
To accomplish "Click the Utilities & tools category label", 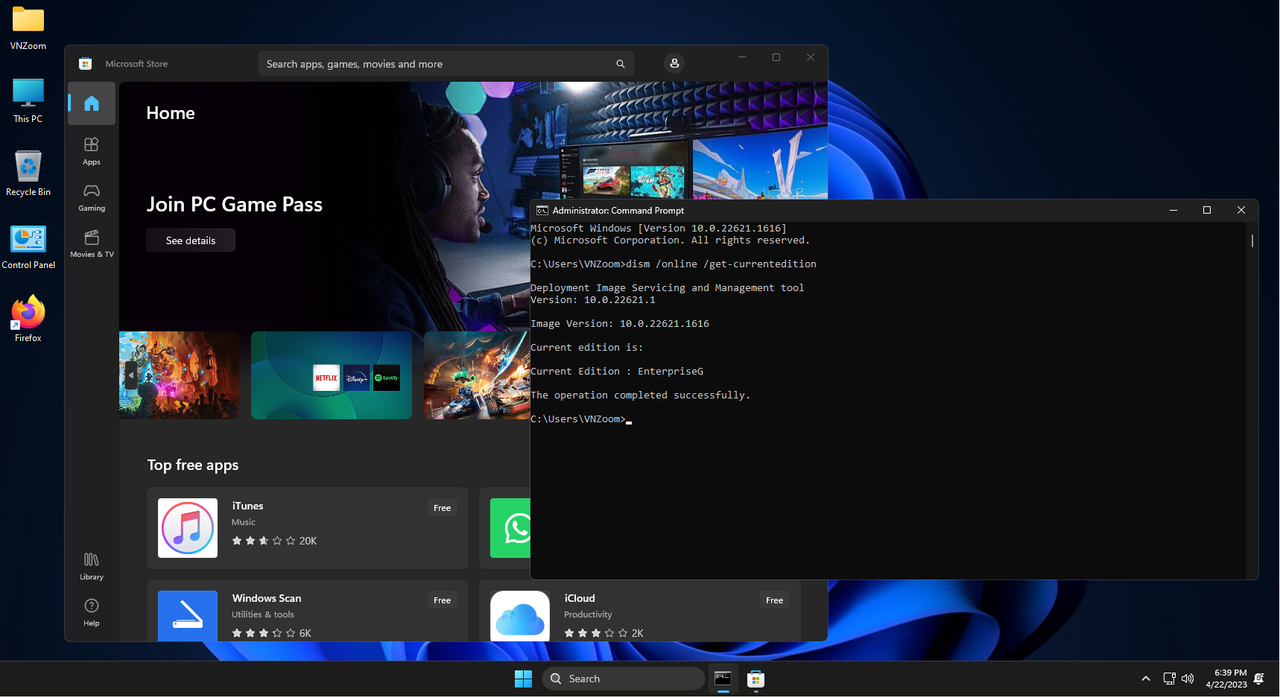I will pos(263,615).
